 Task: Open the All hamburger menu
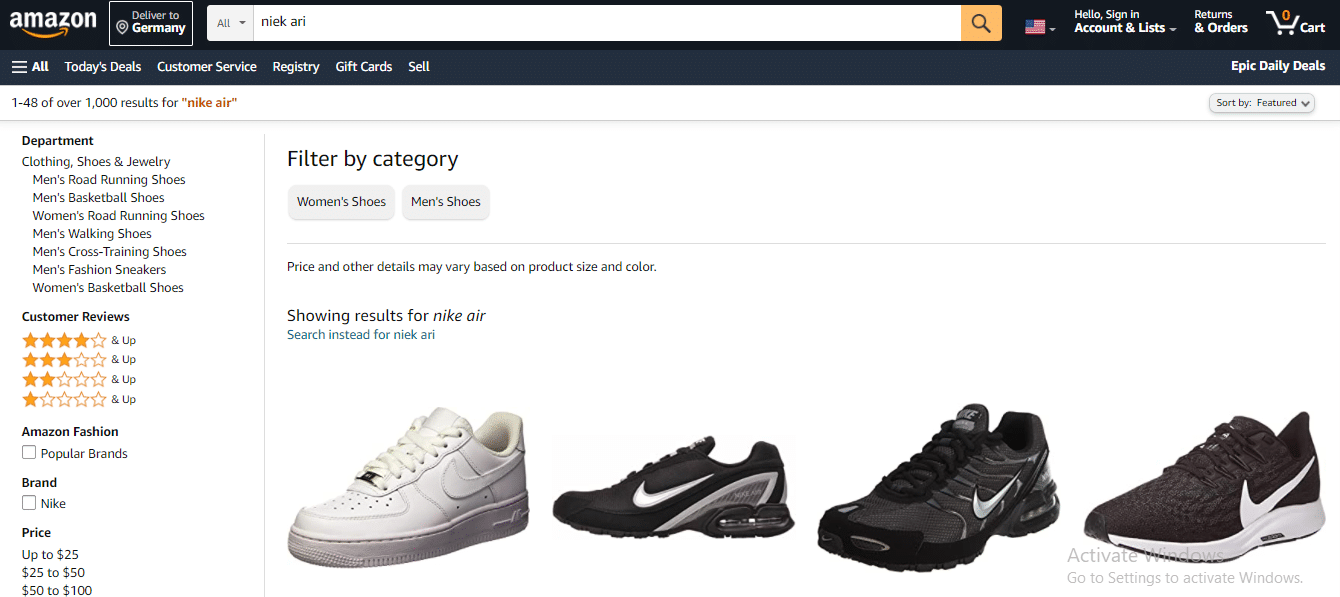(30, 66)
